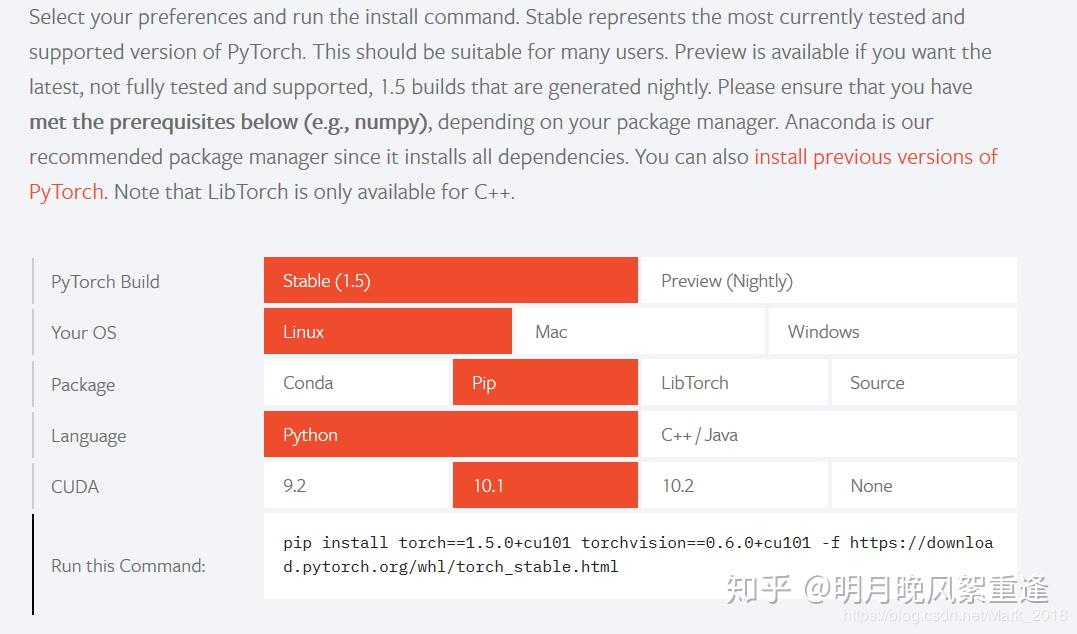Choose Preview (Nightly) build

tap(829, 280)
